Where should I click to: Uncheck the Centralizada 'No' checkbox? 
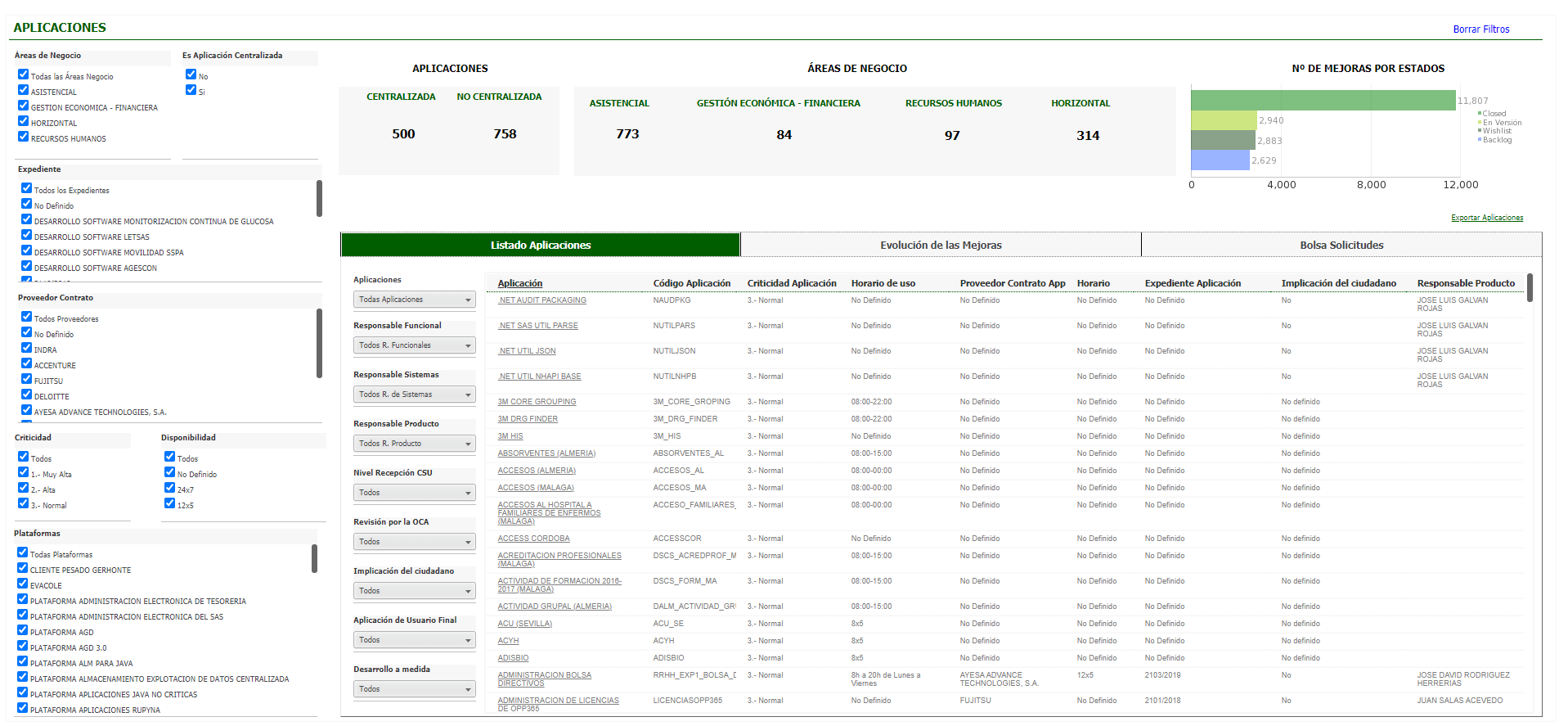[x=191, y=74]
